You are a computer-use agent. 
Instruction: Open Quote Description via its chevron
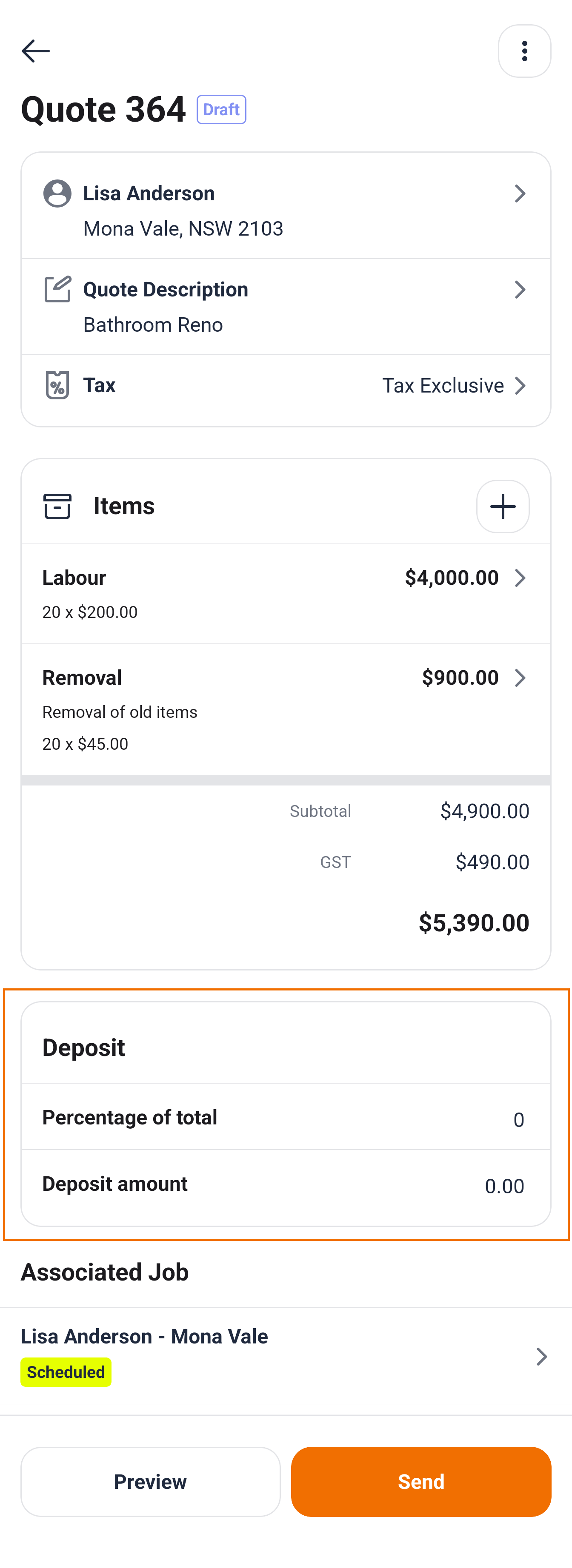pyautogui.click(x=520, y=290)
